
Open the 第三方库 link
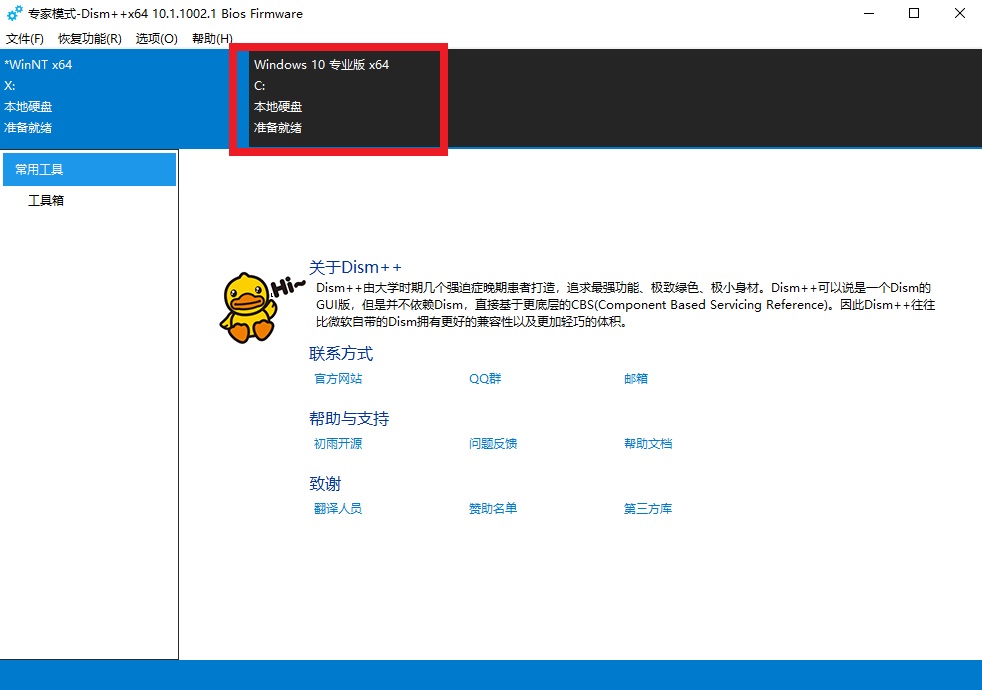[648, 509]
